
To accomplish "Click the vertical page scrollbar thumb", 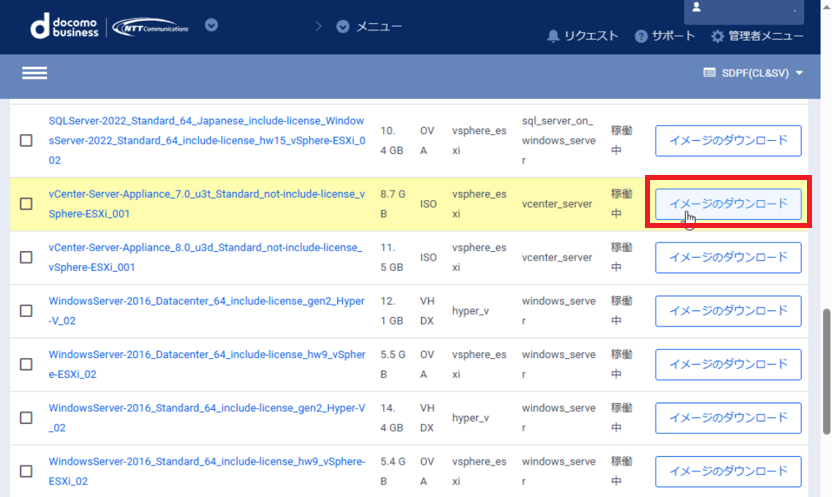I will (x=826, y=372).
